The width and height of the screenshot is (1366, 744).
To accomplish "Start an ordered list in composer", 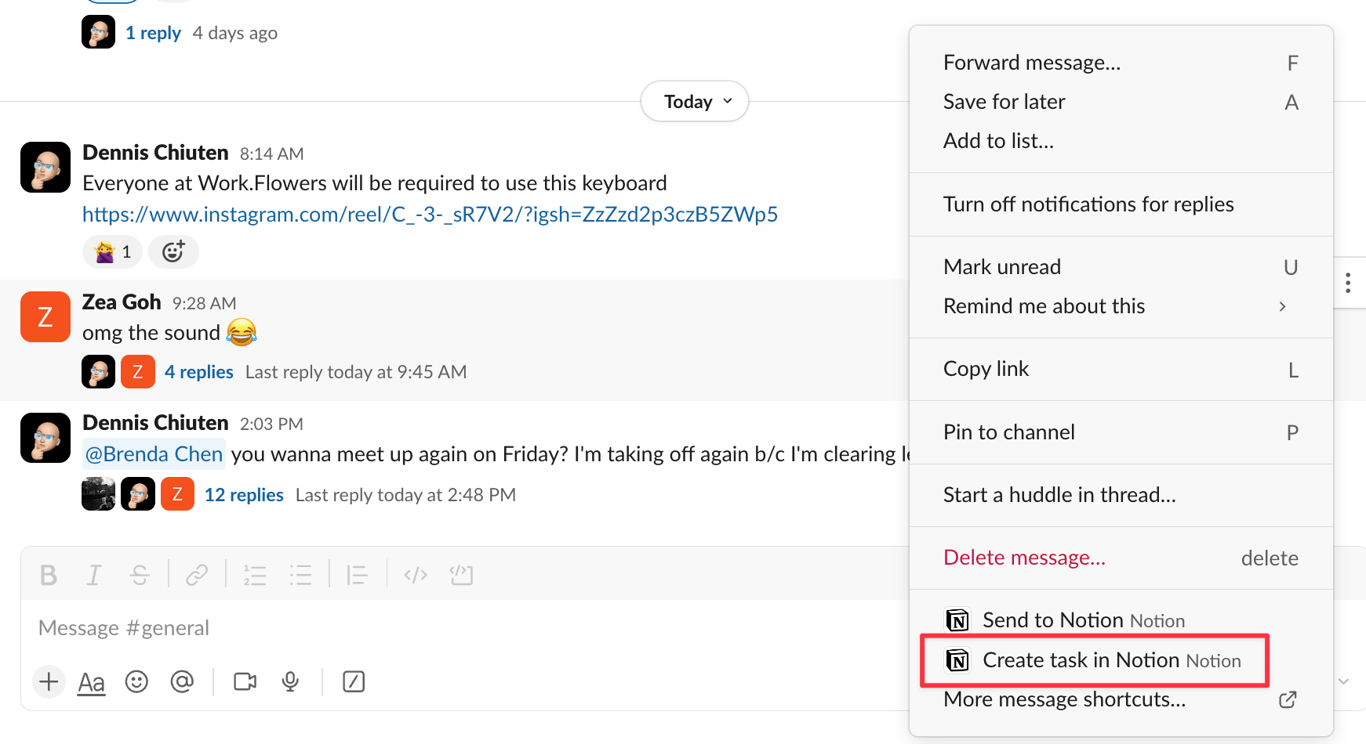I will pos(255,575).
